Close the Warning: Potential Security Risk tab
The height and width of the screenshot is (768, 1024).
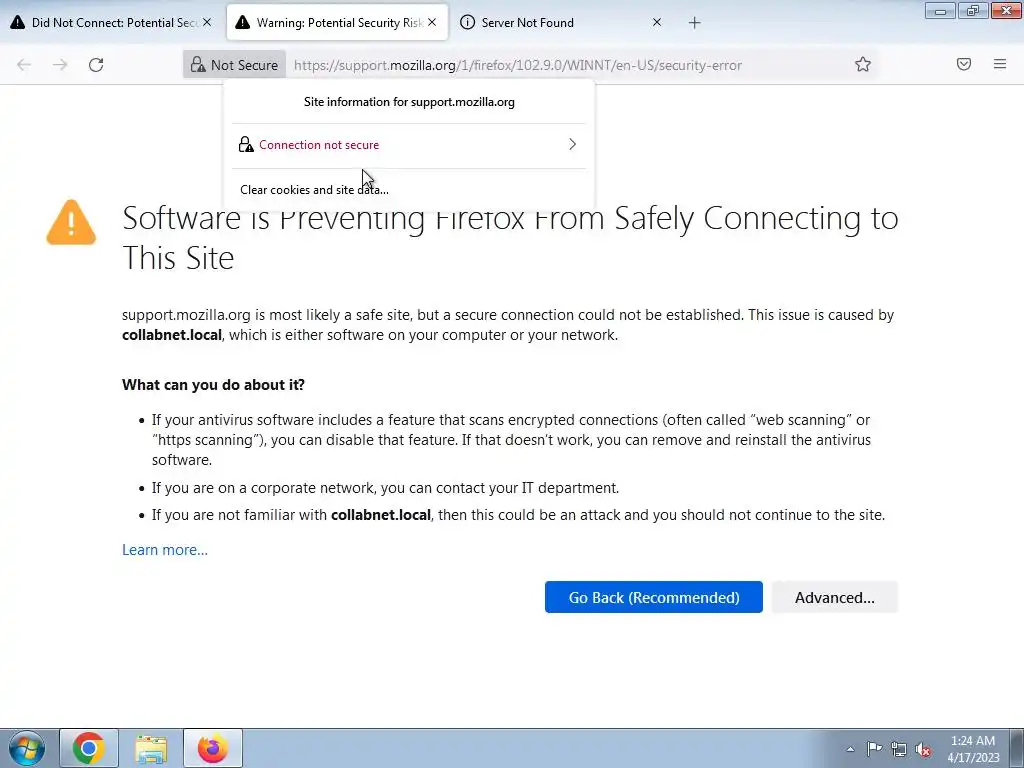[432, 22]
